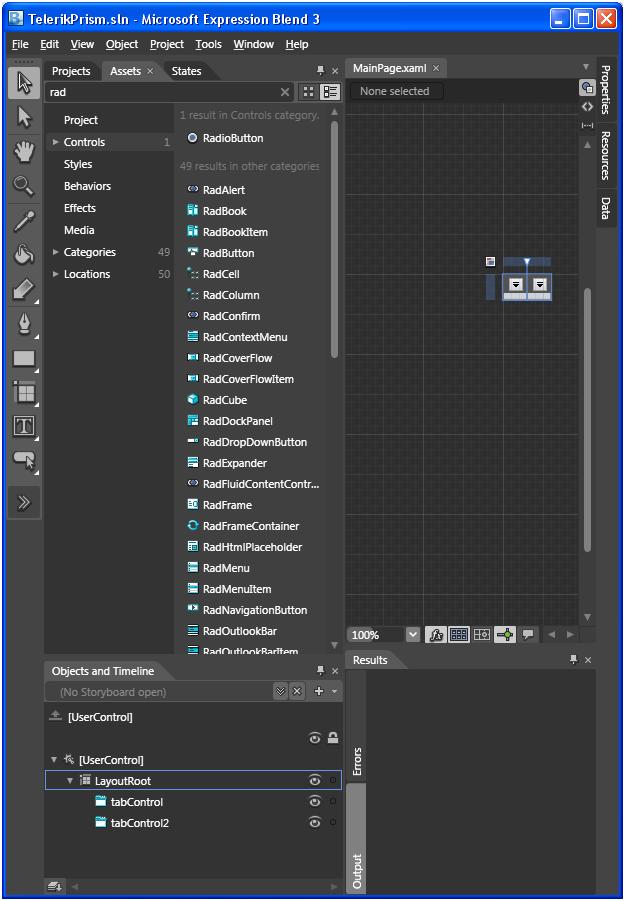Open storyboard options dropdown arrow
Viewport: 625px width, 901px height.
[x=334, y=692]
